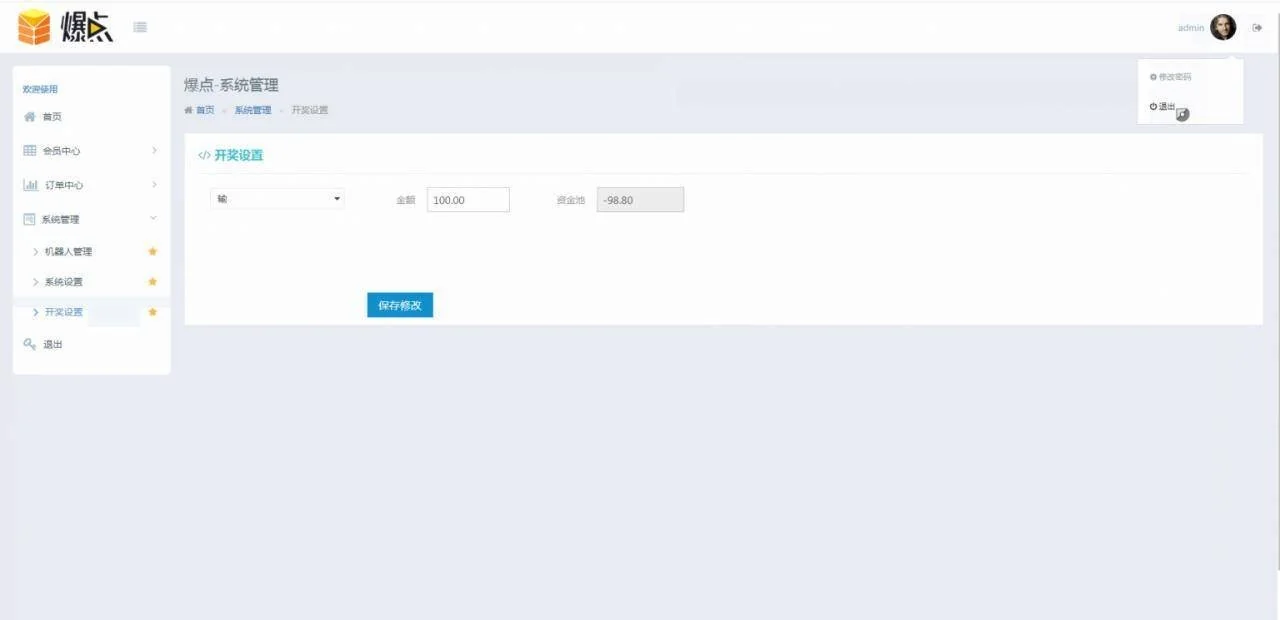Choose 退出 in the admin dropdown menu
Screen dimensions: 1280x620
(1163, 106)
